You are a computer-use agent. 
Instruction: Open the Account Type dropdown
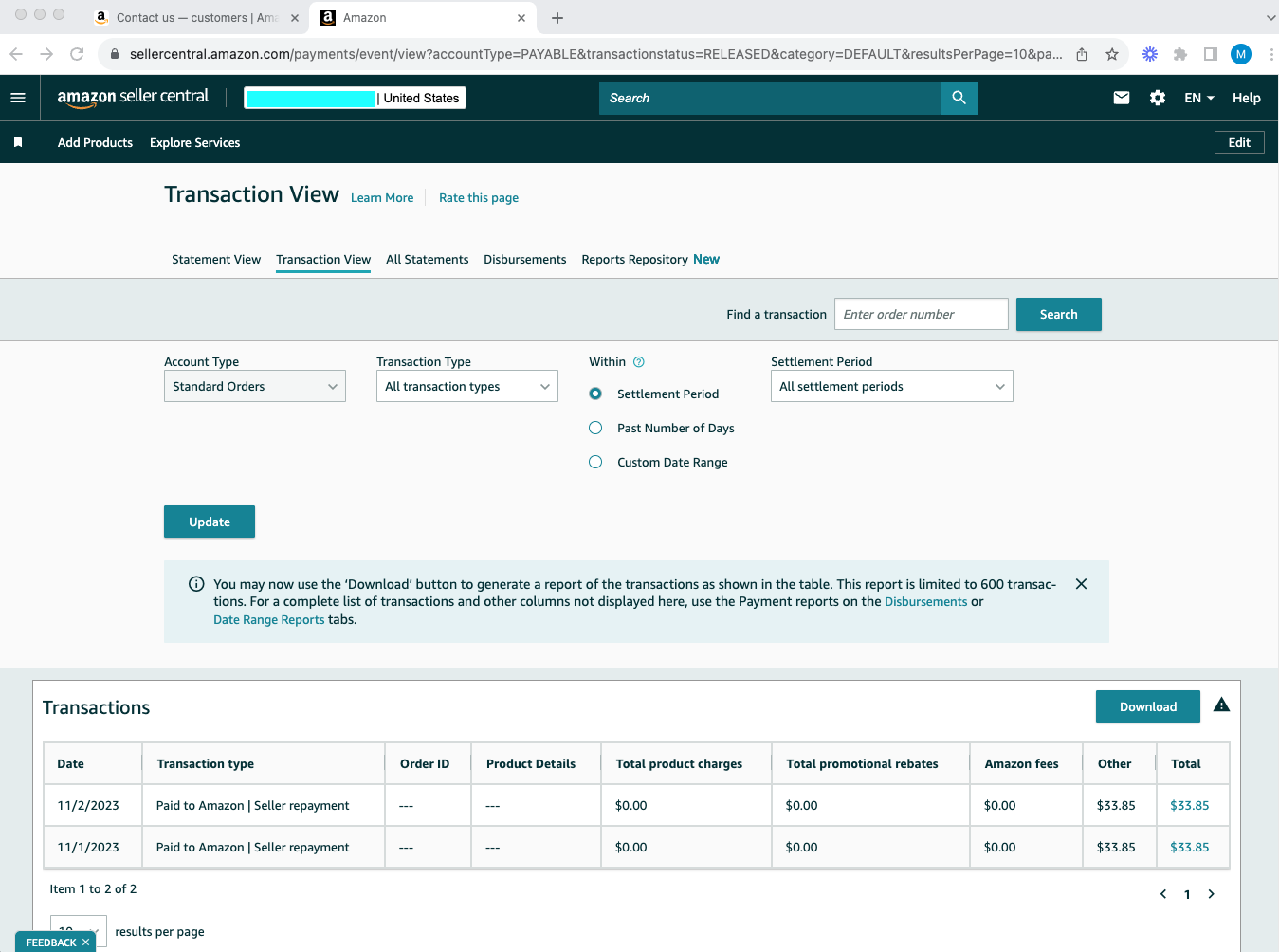(255, 386)
